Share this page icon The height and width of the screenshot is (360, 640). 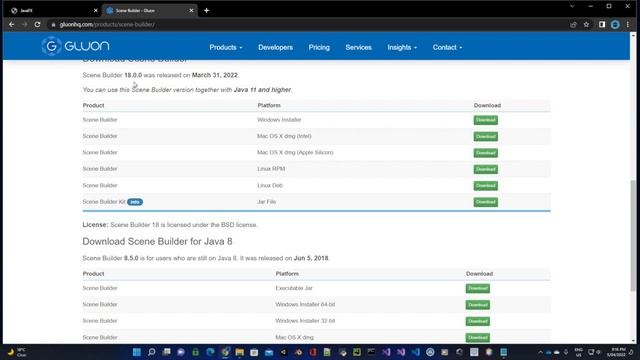point(573,24)
